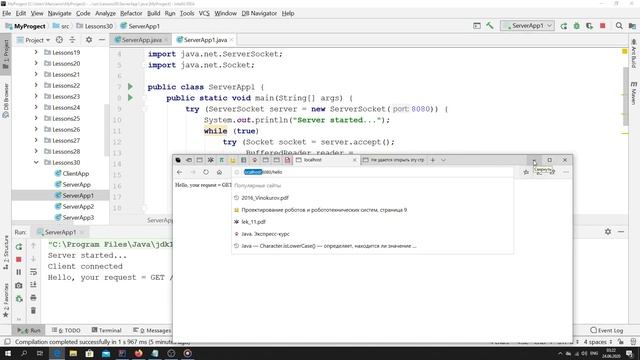
Task: Open the TODO tool window tab
Action: [x=66, y=330]
